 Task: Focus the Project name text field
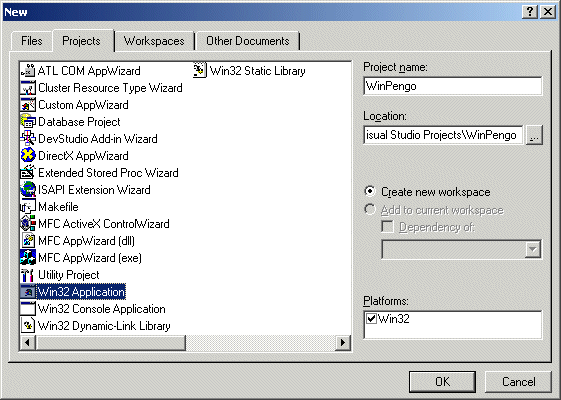pos(453,86)
